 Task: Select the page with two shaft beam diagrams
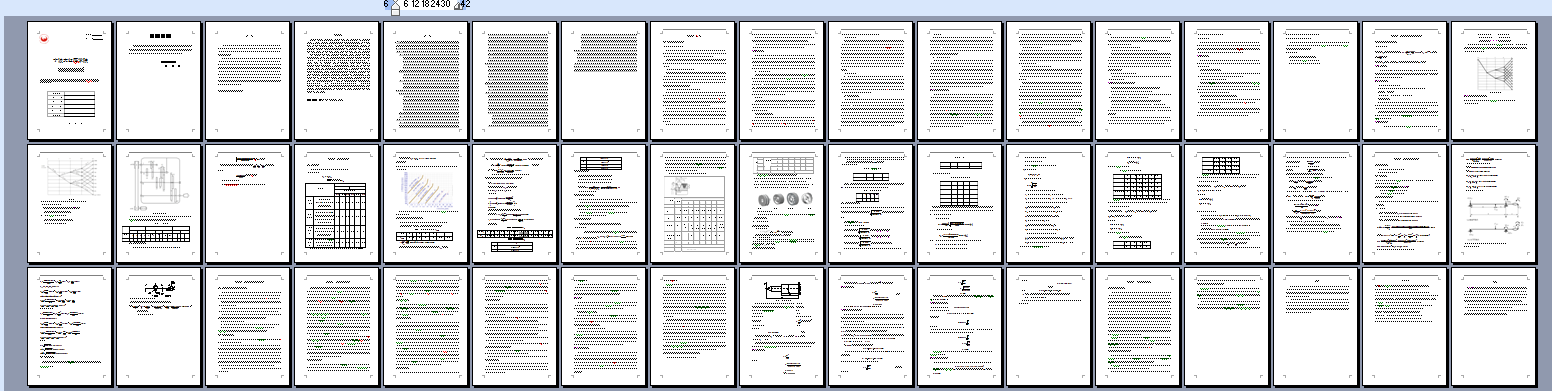(1493, 203)
